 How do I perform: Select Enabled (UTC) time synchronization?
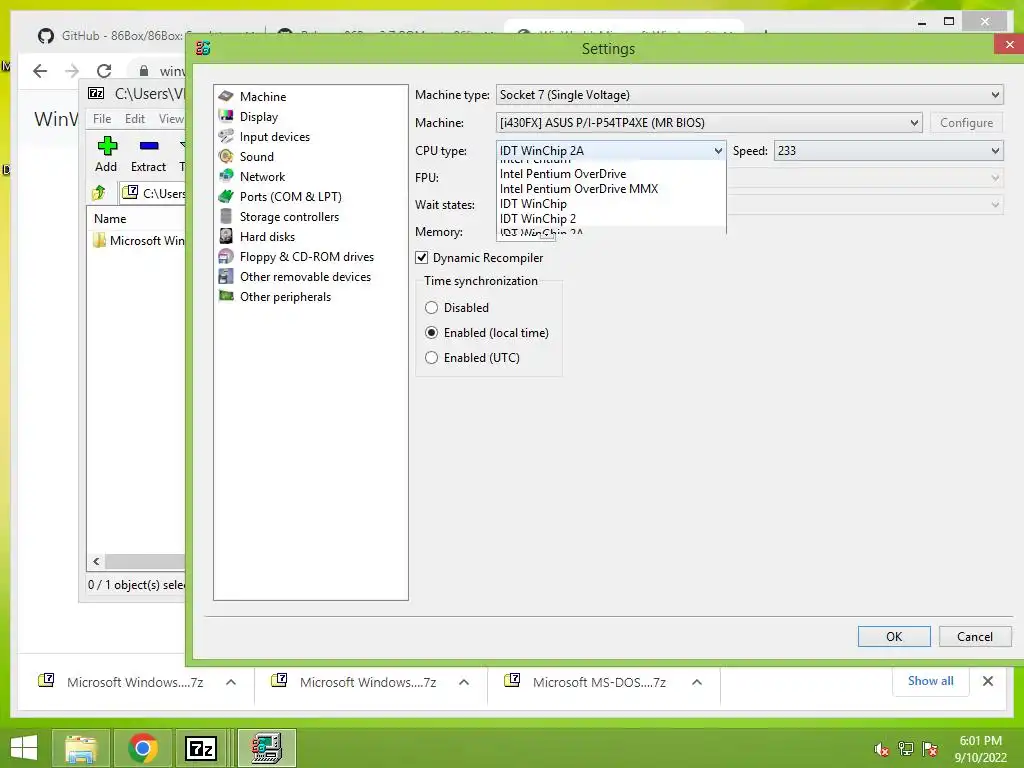click(x=431, y=358)
